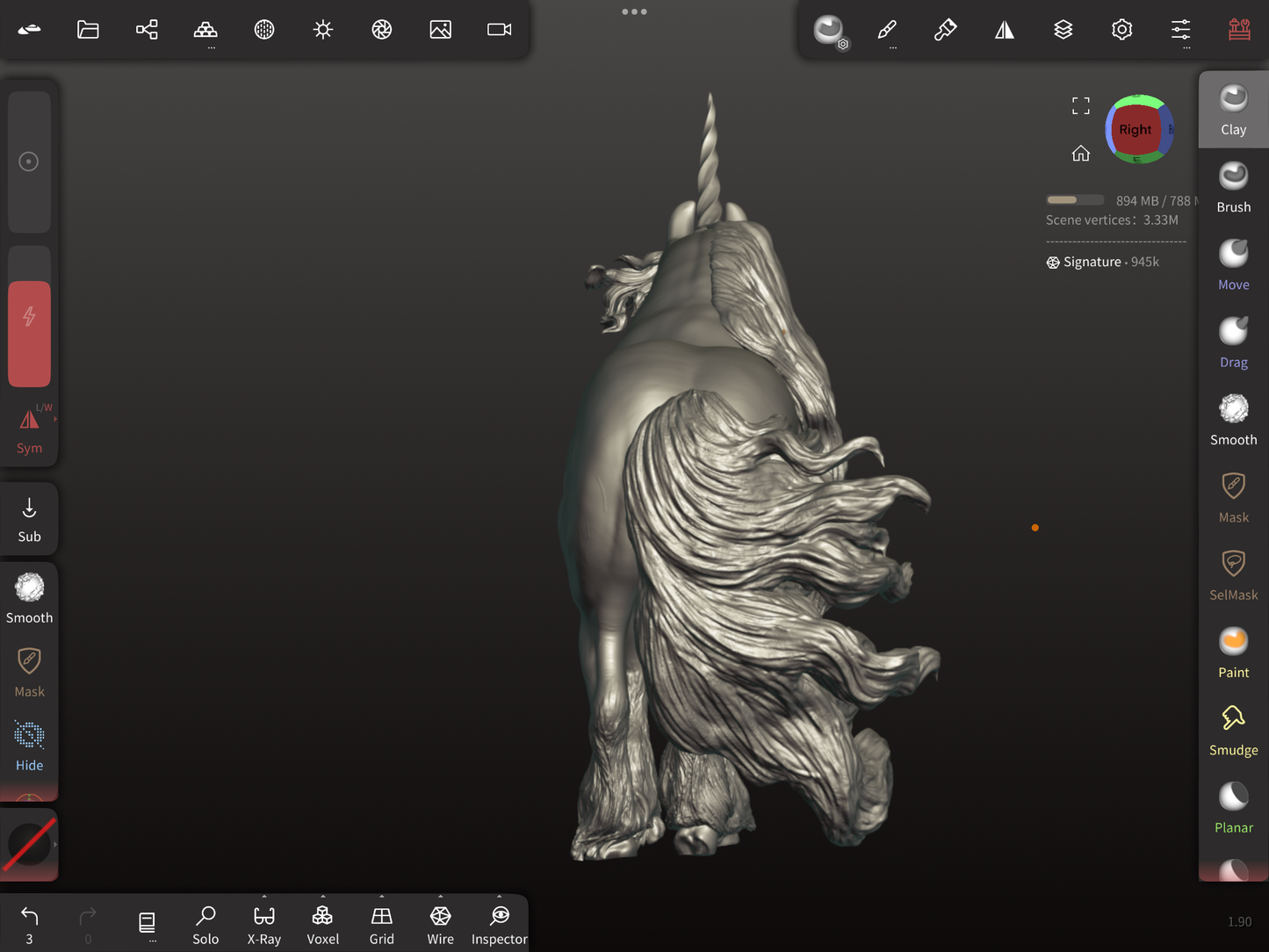Viewport: 1269px width, 952px height.
Task: Select the Clay brush tool
Action: (x=1233, y=110)
